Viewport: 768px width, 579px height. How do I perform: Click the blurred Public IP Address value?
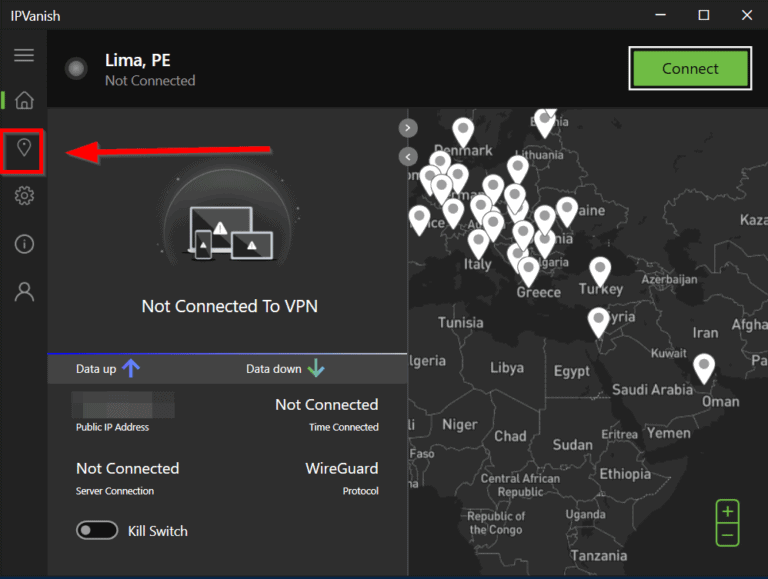123,405
